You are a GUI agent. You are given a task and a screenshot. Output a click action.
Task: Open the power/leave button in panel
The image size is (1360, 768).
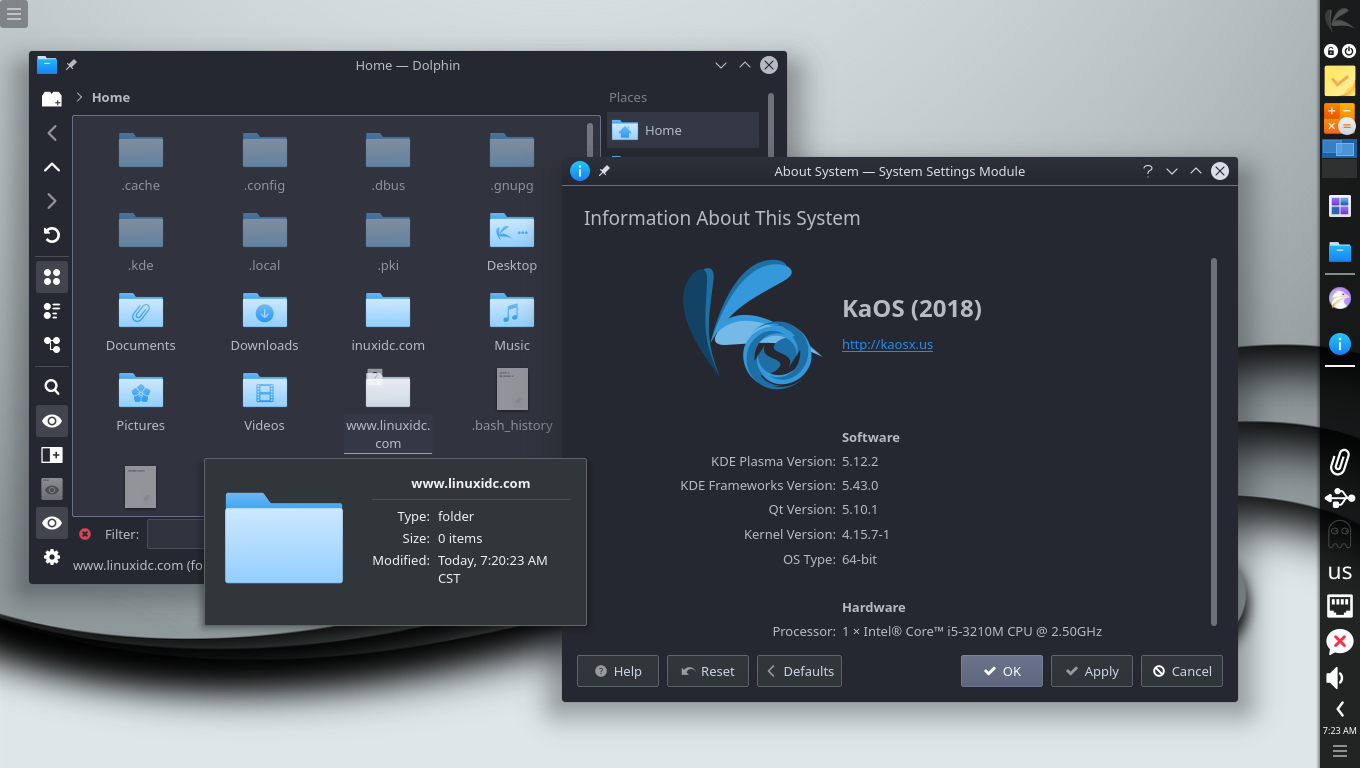tap(1348, 51)
